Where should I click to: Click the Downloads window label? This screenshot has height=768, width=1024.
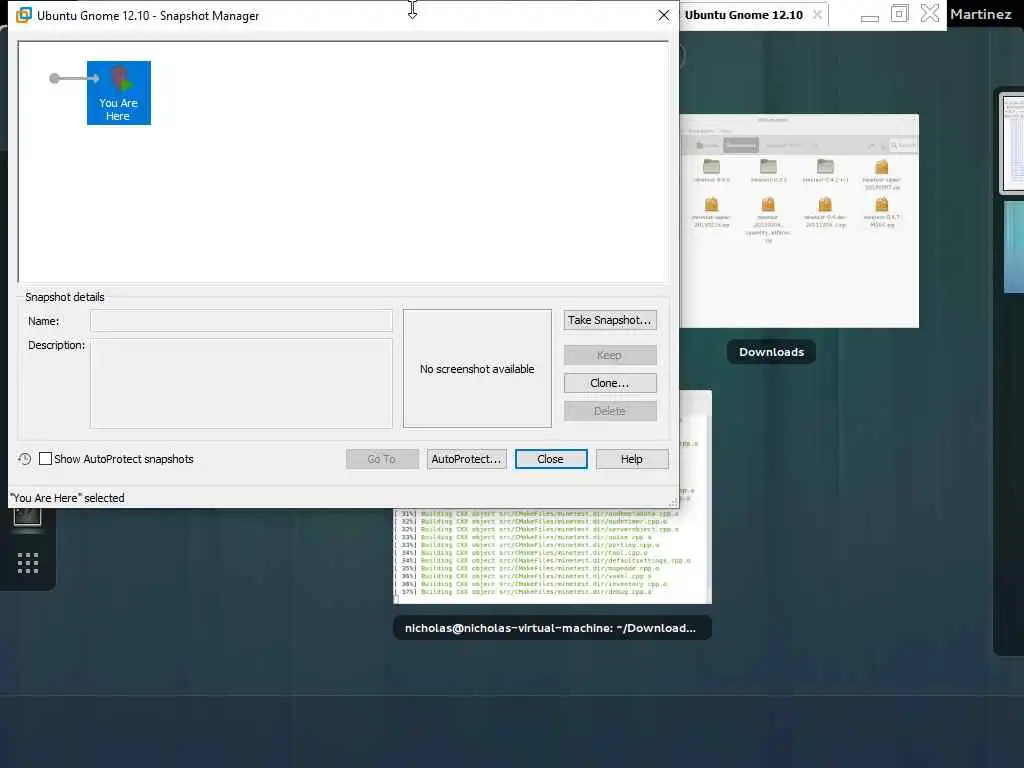[771, 352]
